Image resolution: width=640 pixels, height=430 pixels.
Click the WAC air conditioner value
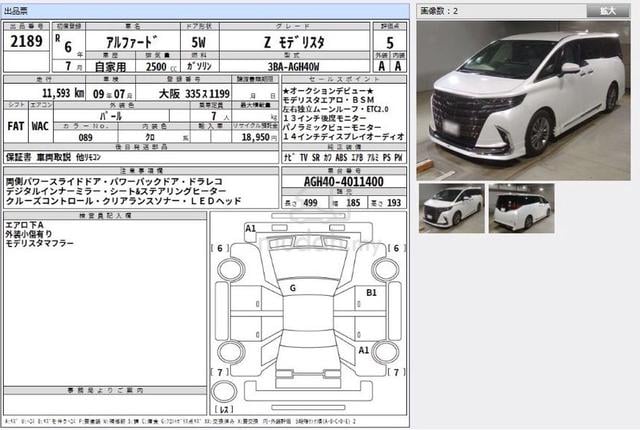click(40, 126)
